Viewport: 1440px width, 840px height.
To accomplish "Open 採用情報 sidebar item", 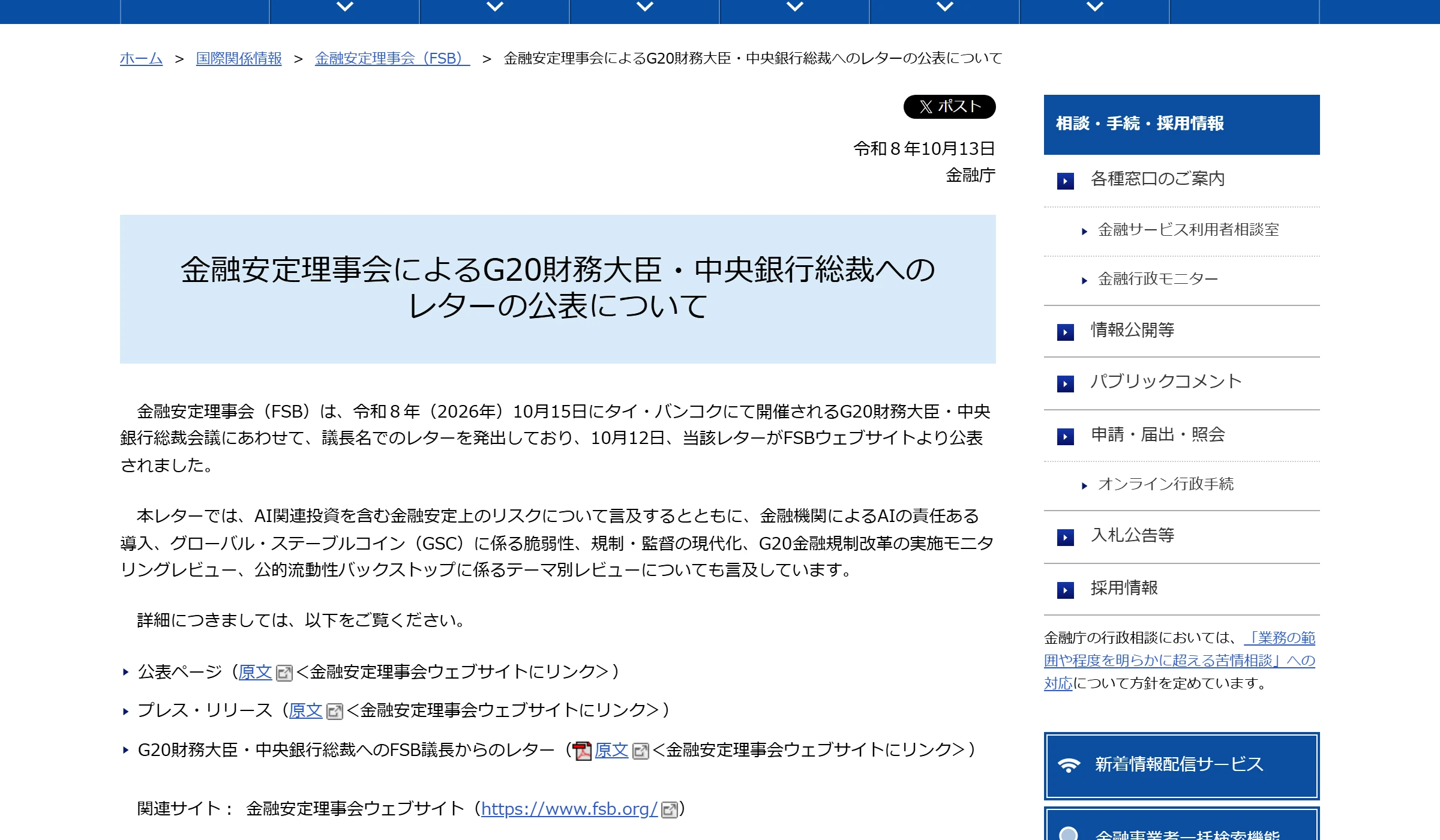I will click(x=1182, y=589).
